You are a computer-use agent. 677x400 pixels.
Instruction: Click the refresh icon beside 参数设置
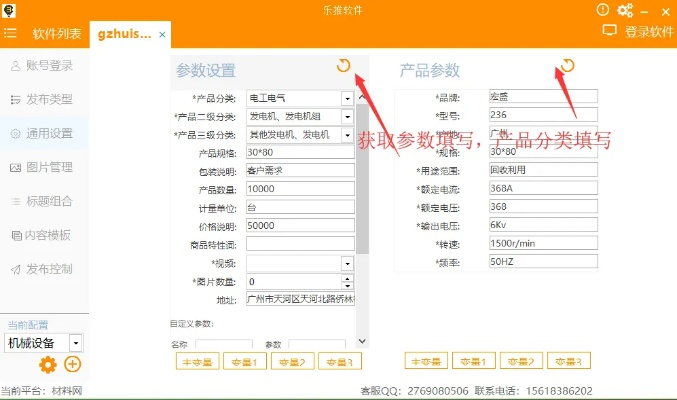(x=343, y=66)
